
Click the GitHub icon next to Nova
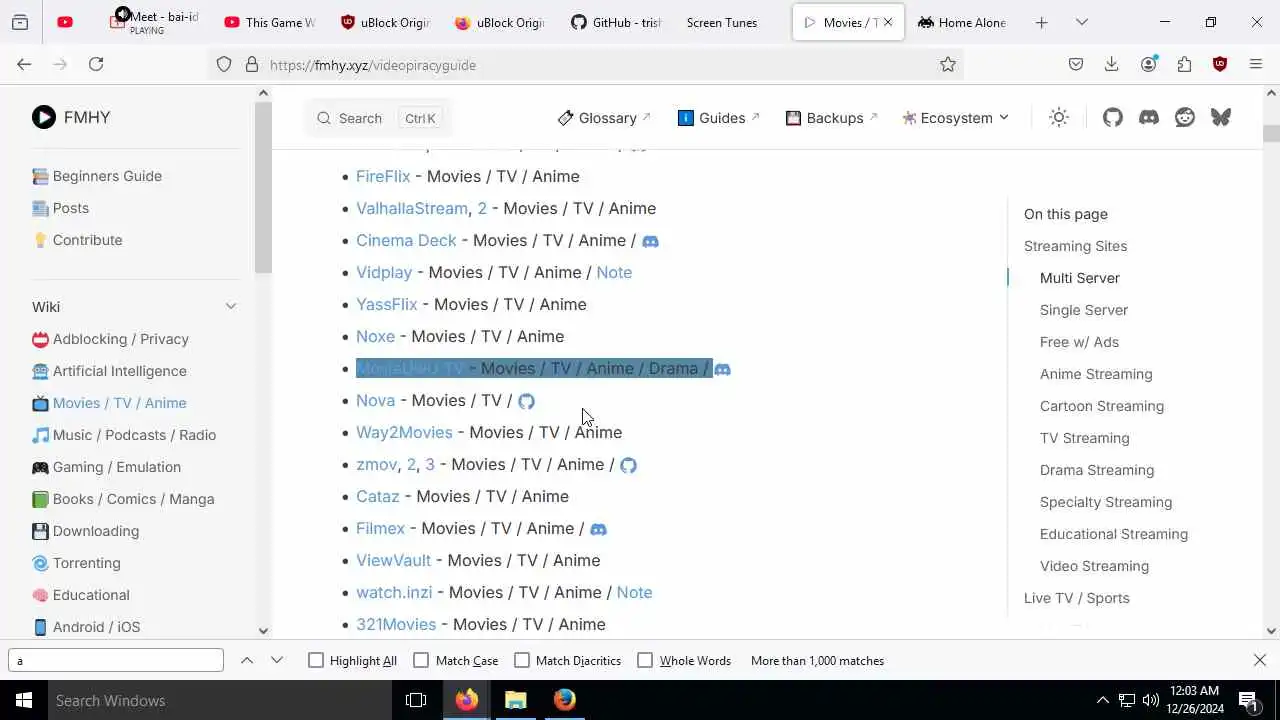(x=526, y=401)
